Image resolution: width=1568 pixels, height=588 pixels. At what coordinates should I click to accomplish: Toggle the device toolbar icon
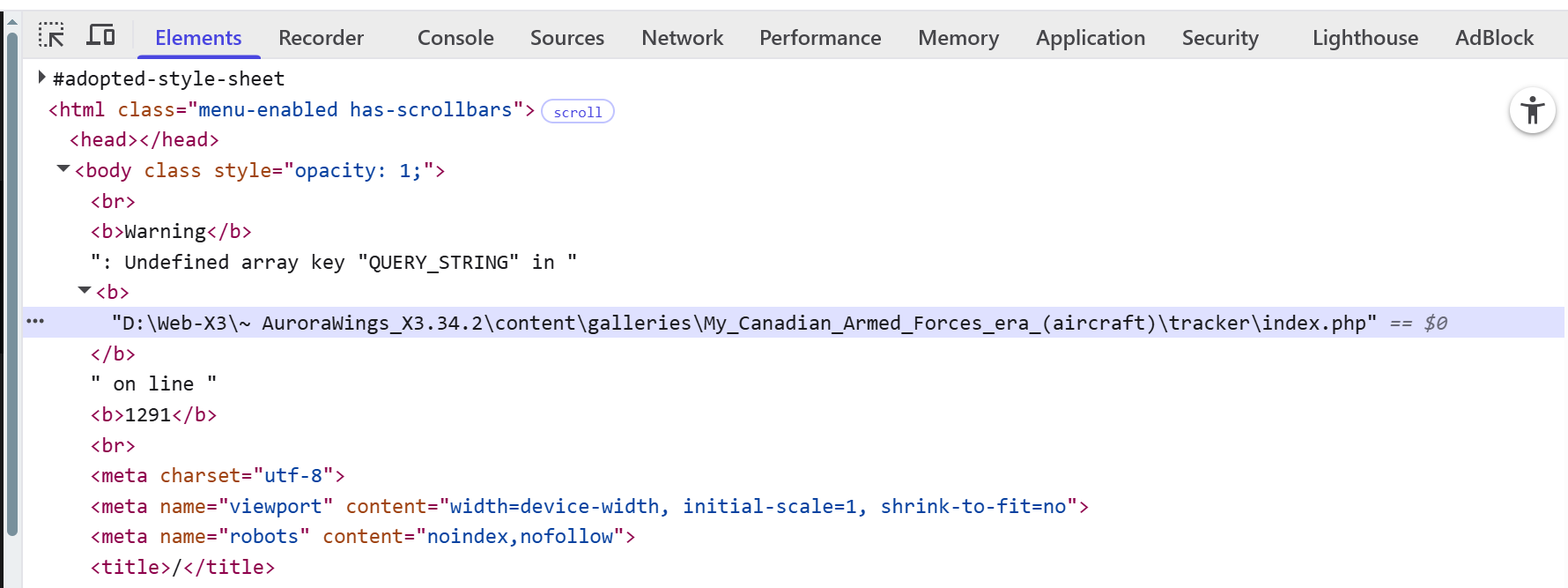tap(100, 35)
